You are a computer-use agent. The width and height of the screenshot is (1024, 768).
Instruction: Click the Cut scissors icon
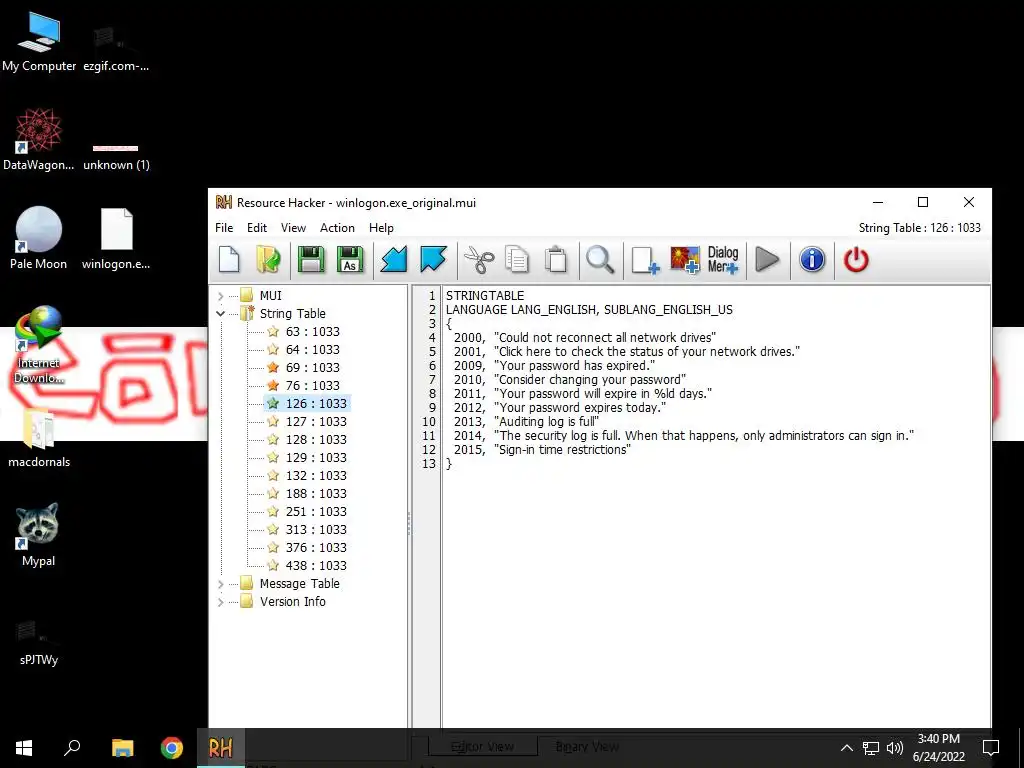479,260
